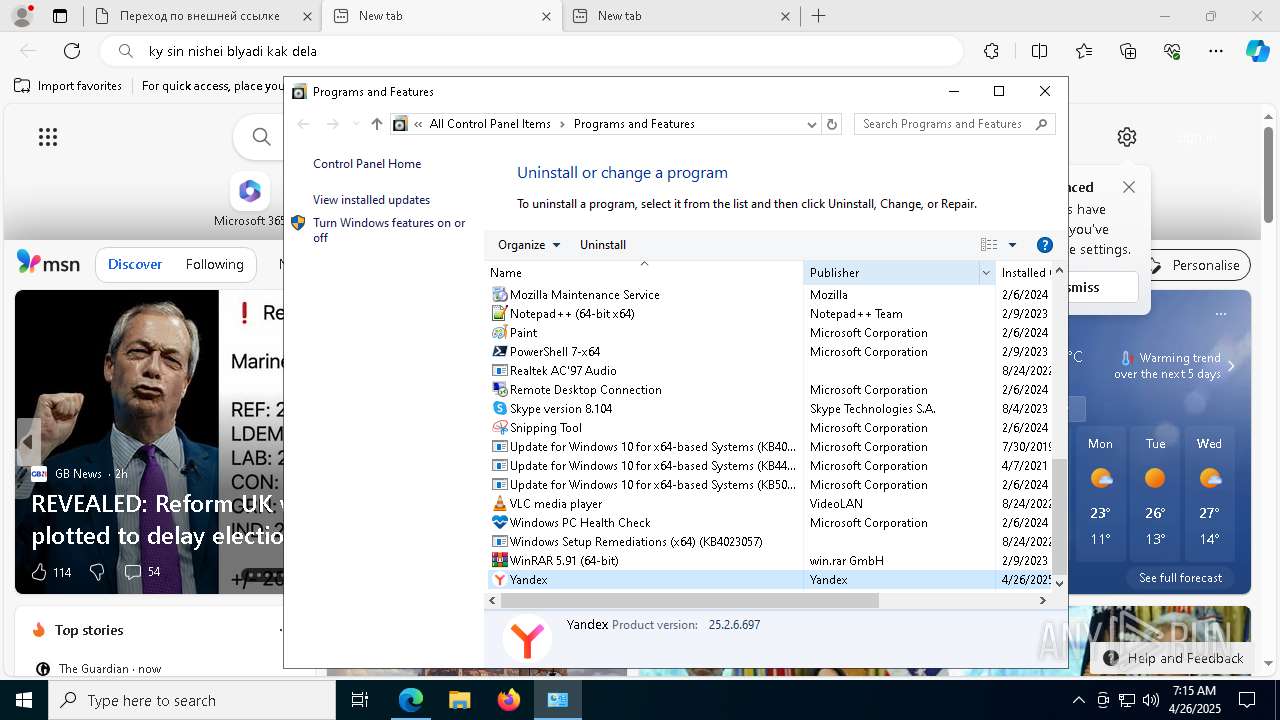Like the GB News story thumbs up
The width and height of the screenshot is (1280, 720).
[39, 572]
